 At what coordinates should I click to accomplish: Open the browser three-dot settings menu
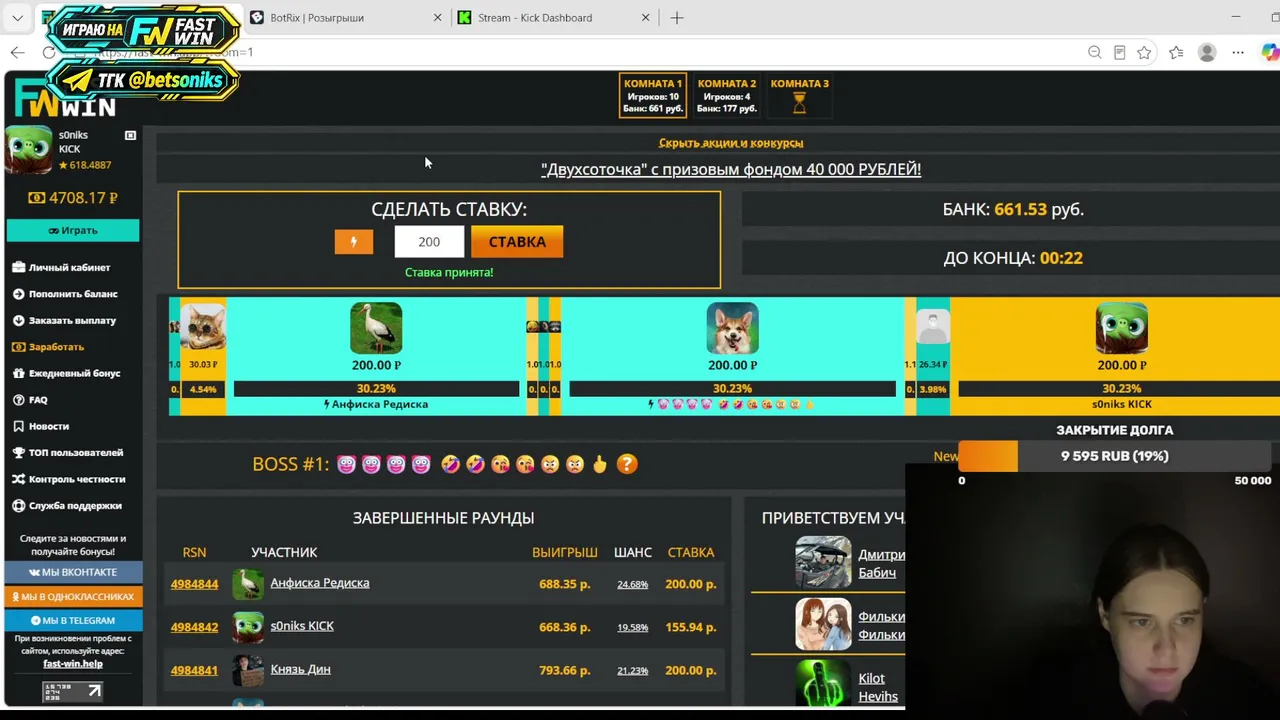[1238, 52]
